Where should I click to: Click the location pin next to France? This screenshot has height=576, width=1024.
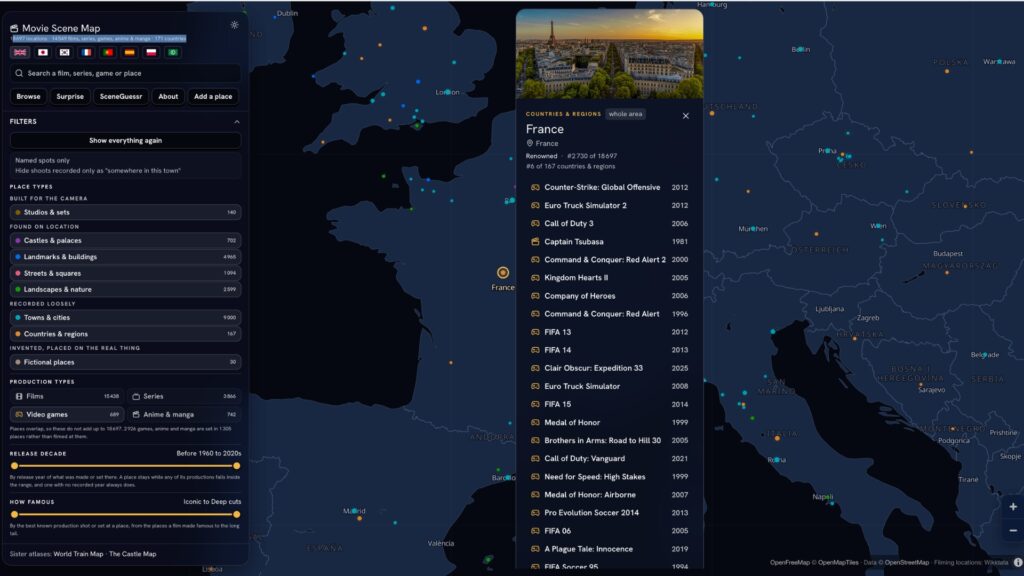point(530,143)
